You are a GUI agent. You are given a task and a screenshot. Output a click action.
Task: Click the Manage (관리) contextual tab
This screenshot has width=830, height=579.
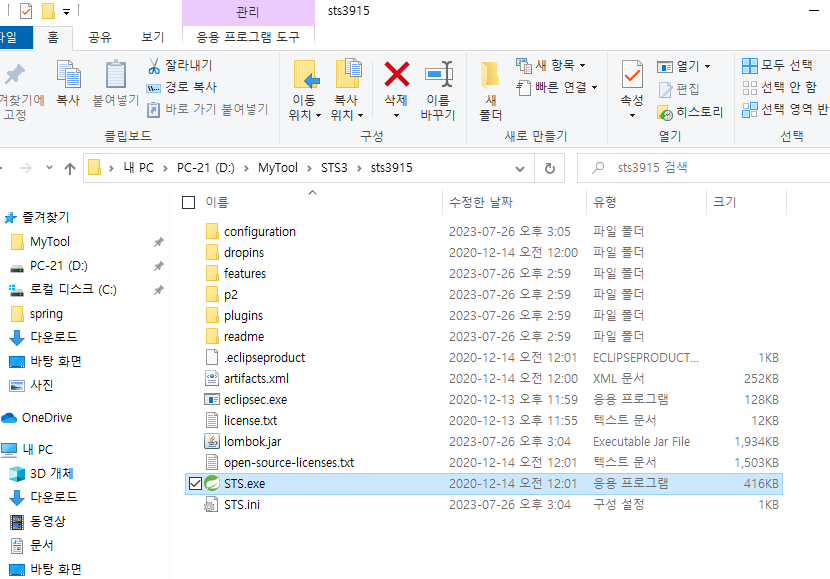(248, 12)
